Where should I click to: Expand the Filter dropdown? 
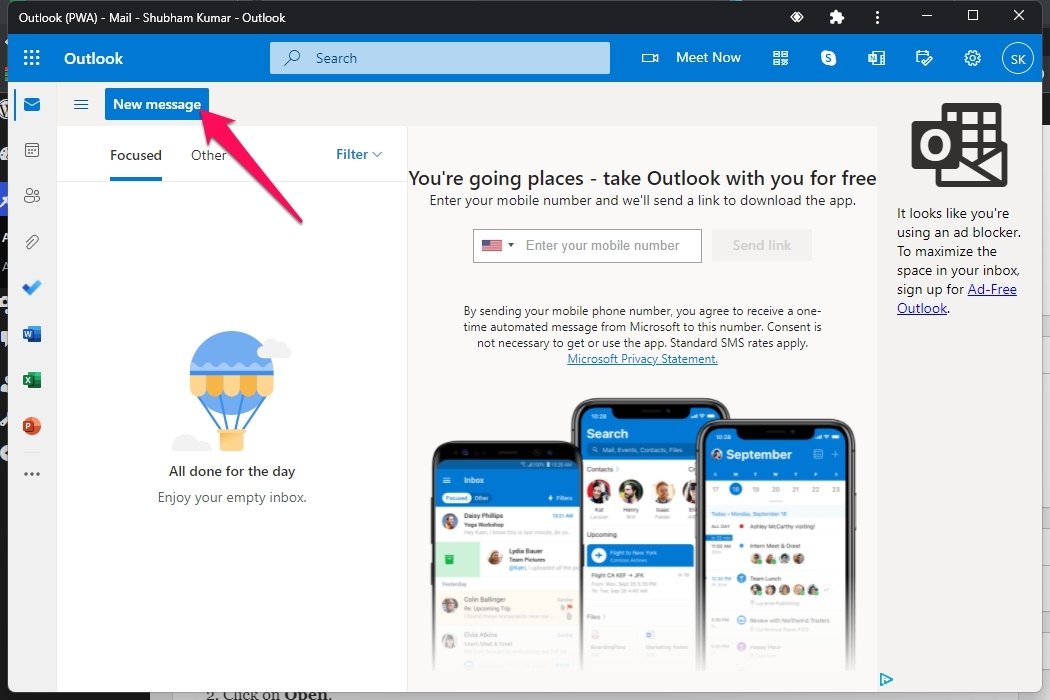coord(359,154)
